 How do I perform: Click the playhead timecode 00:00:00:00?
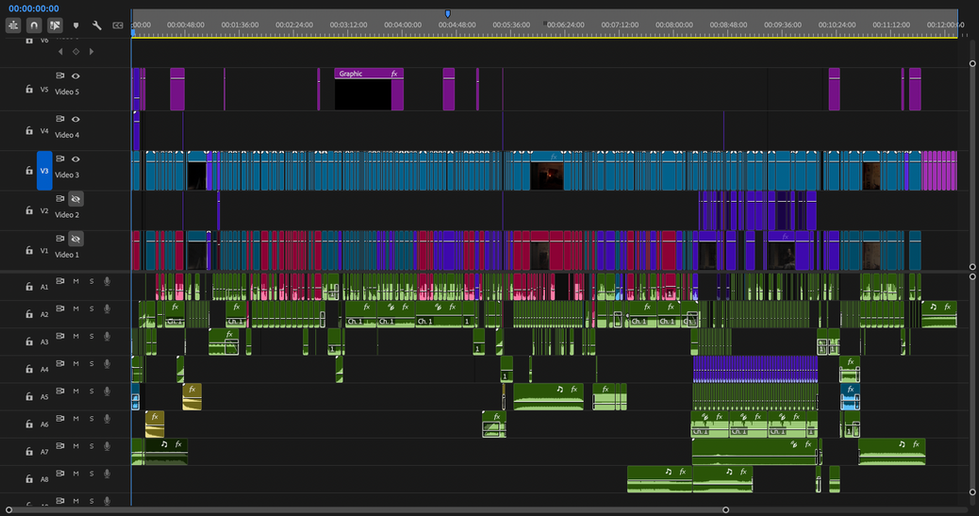pos(34,9)
